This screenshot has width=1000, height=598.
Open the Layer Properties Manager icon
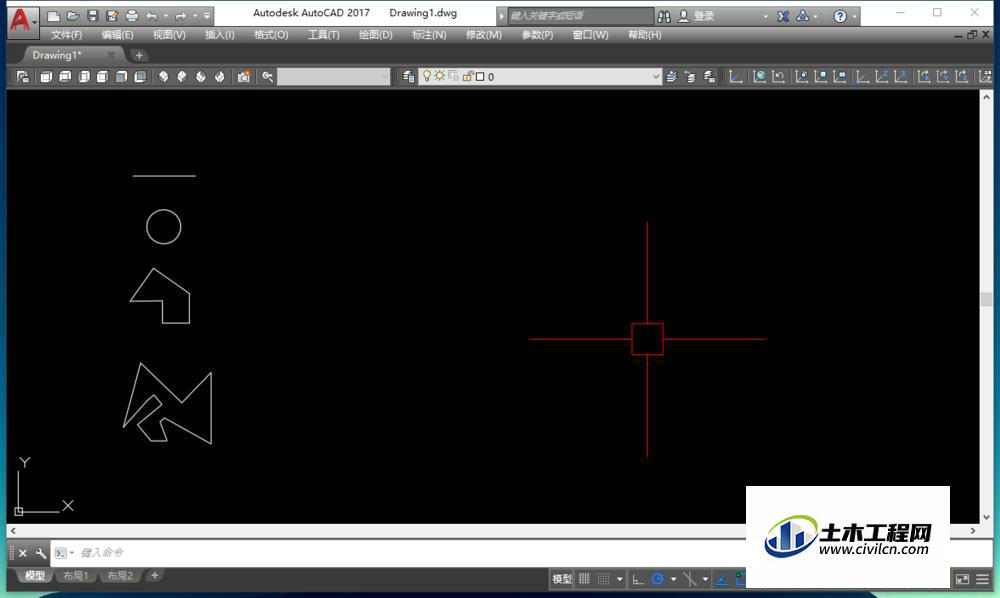pyautogui.click(x=408, y=77)
